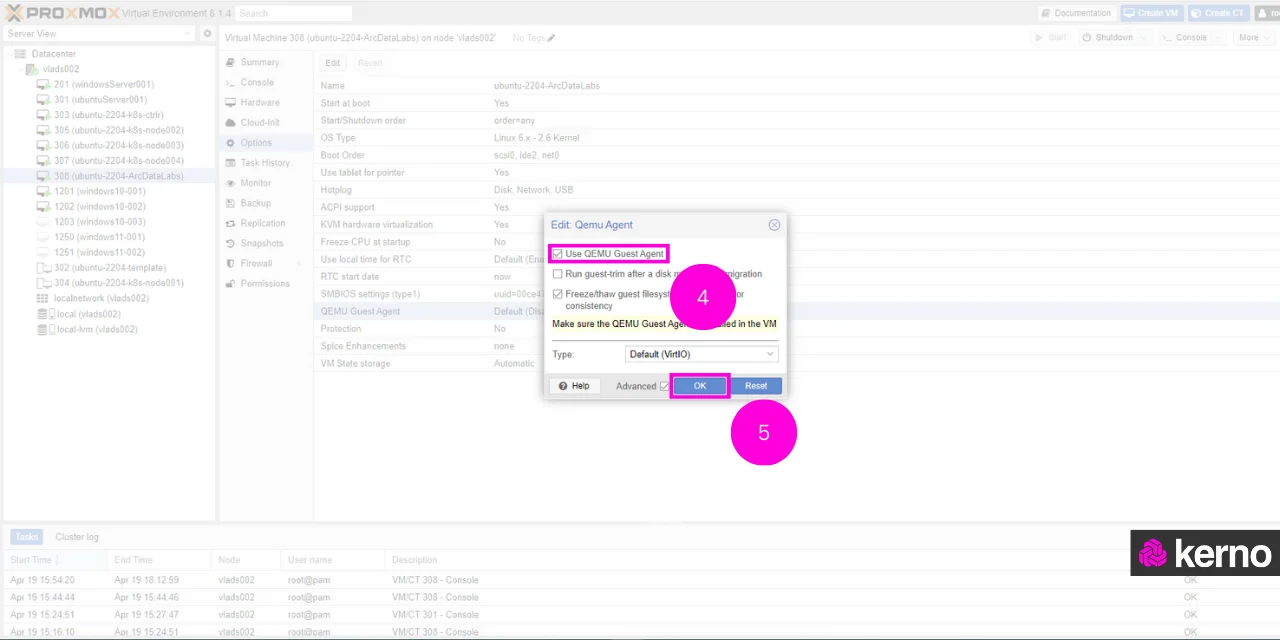
Task: Toggle Freeze/thaw guest filesystems checkbox
Action: (x=557, y=295)
